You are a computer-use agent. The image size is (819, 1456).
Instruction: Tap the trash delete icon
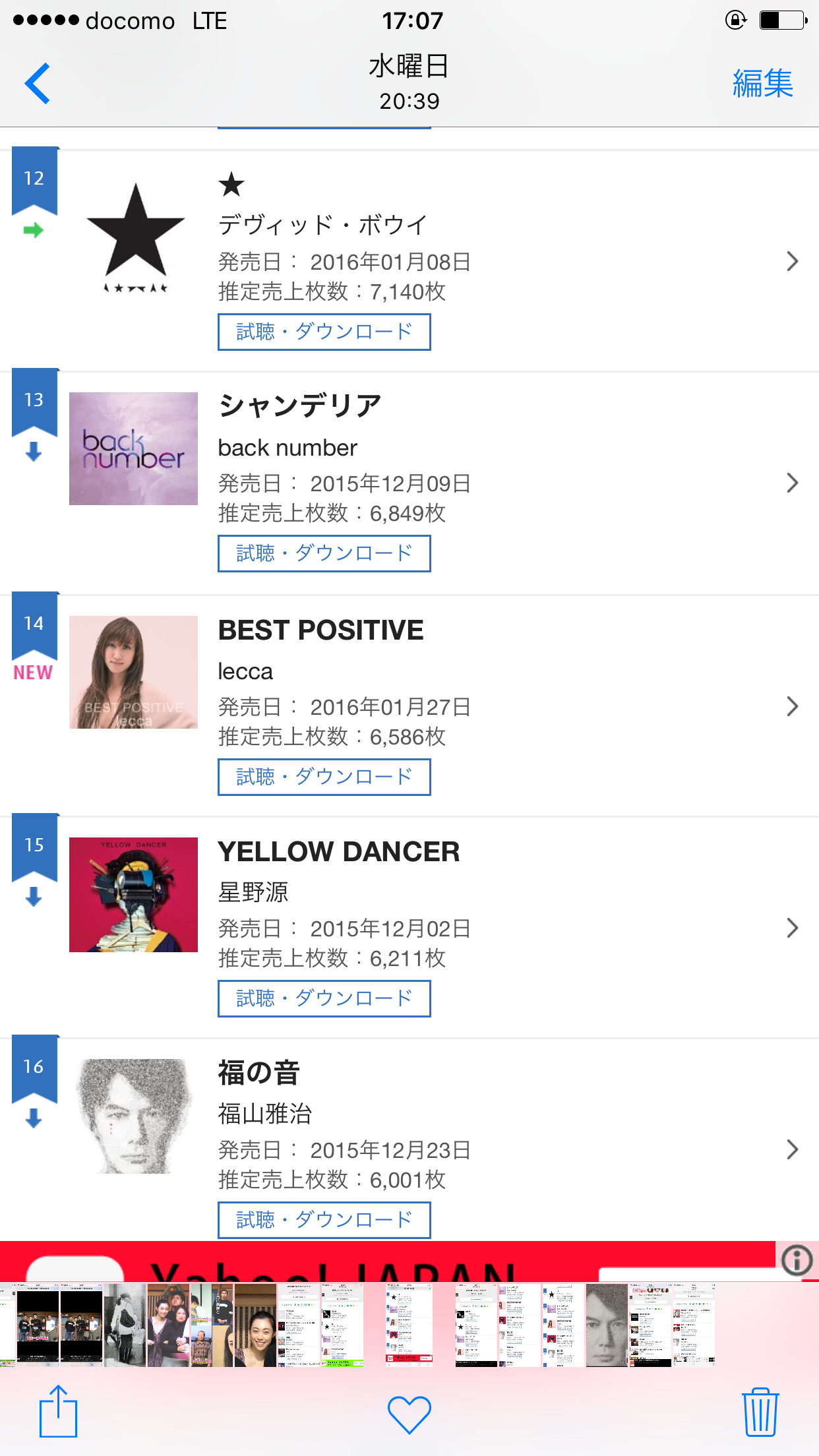(x=760, y=1412)
